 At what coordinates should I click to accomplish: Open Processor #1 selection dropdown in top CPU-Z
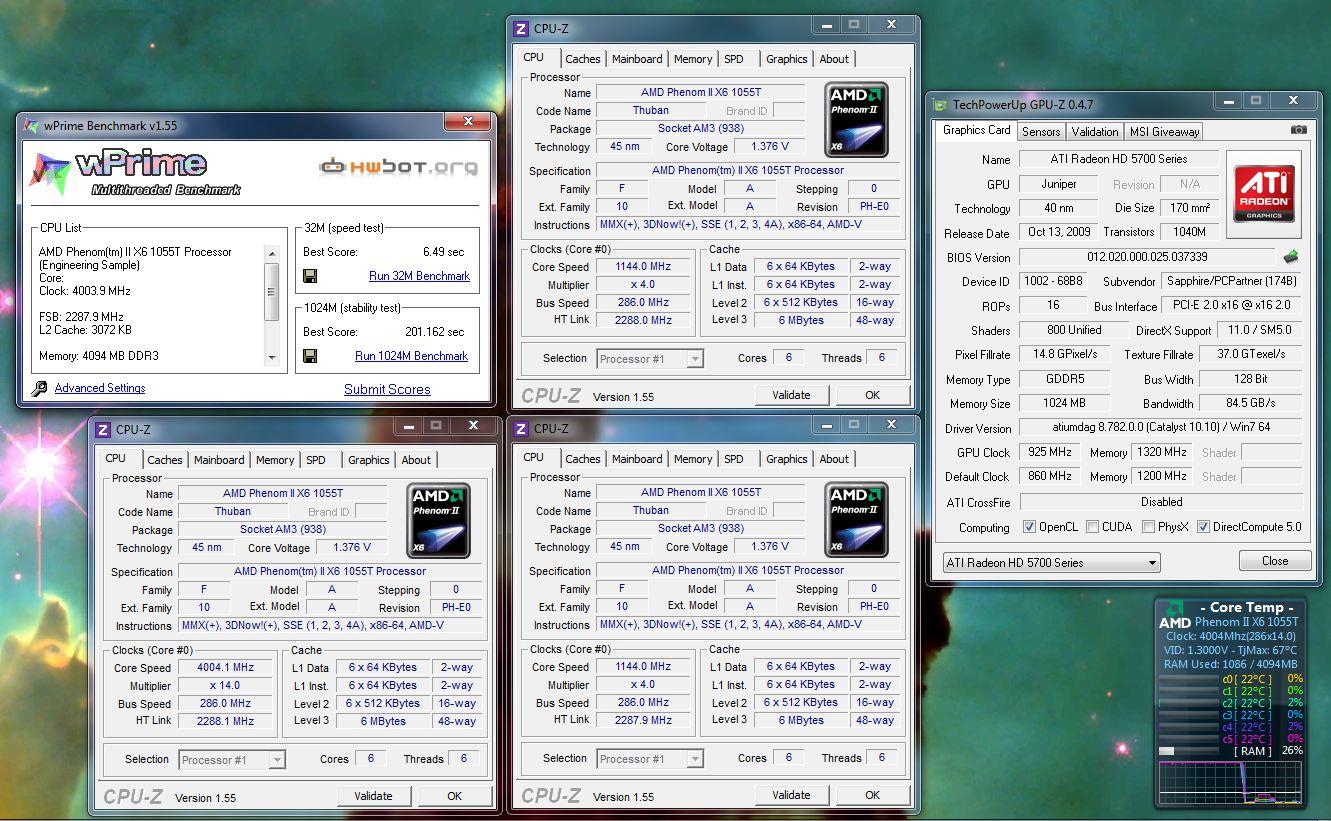tap(650, 359)
